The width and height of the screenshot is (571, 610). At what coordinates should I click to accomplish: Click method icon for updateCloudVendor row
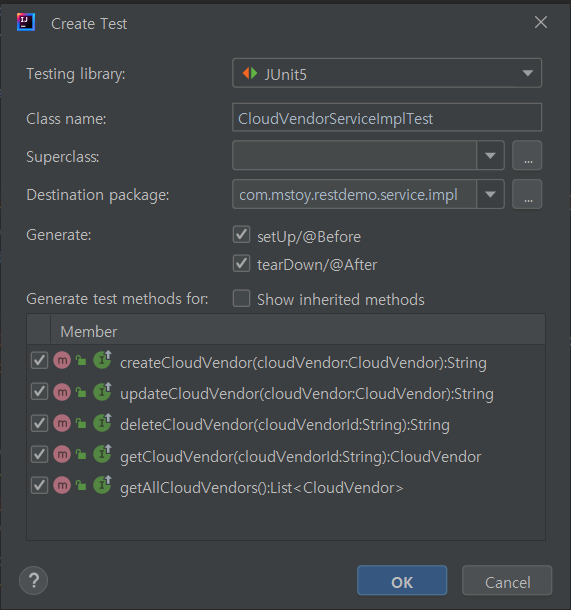(x=62, y=392)
